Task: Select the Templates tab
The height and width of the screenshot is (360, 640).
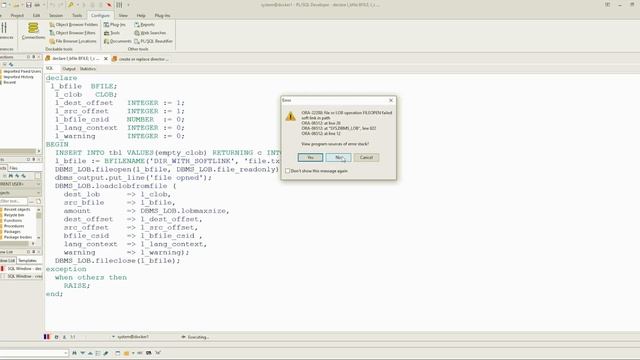Action: (x=27, y=260)
